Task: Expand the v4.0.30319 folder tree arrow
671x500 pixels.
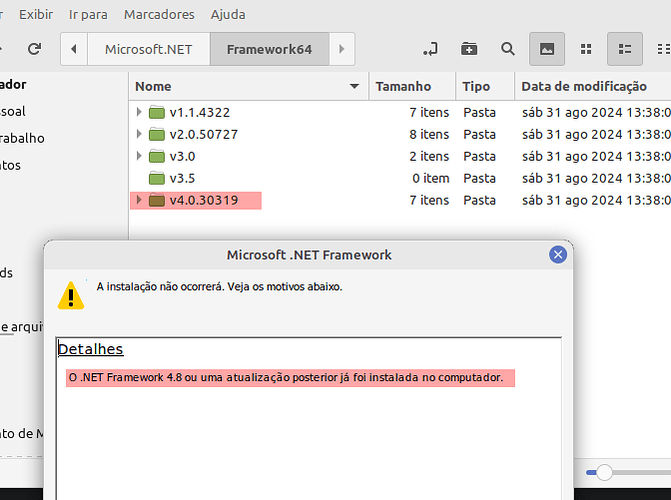Action: click(139, 200)
